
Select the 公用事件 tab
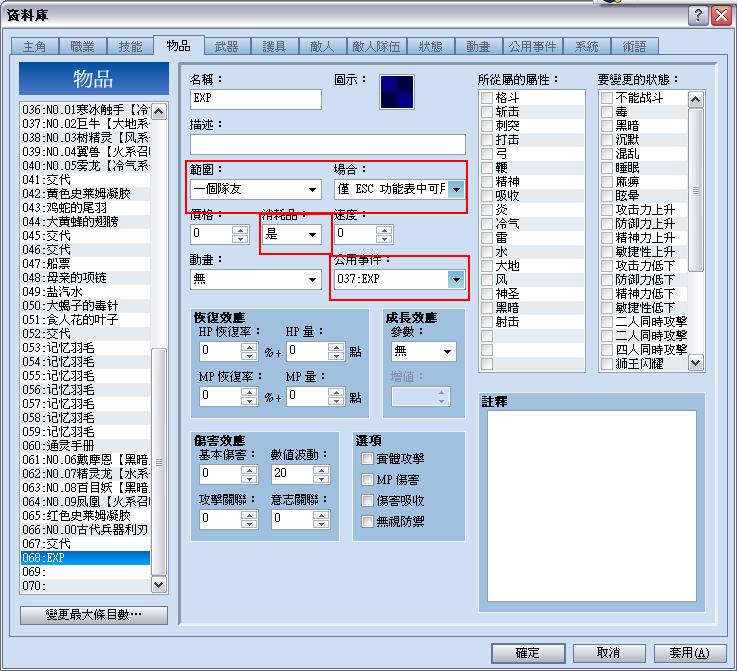[x=533, y=47]
